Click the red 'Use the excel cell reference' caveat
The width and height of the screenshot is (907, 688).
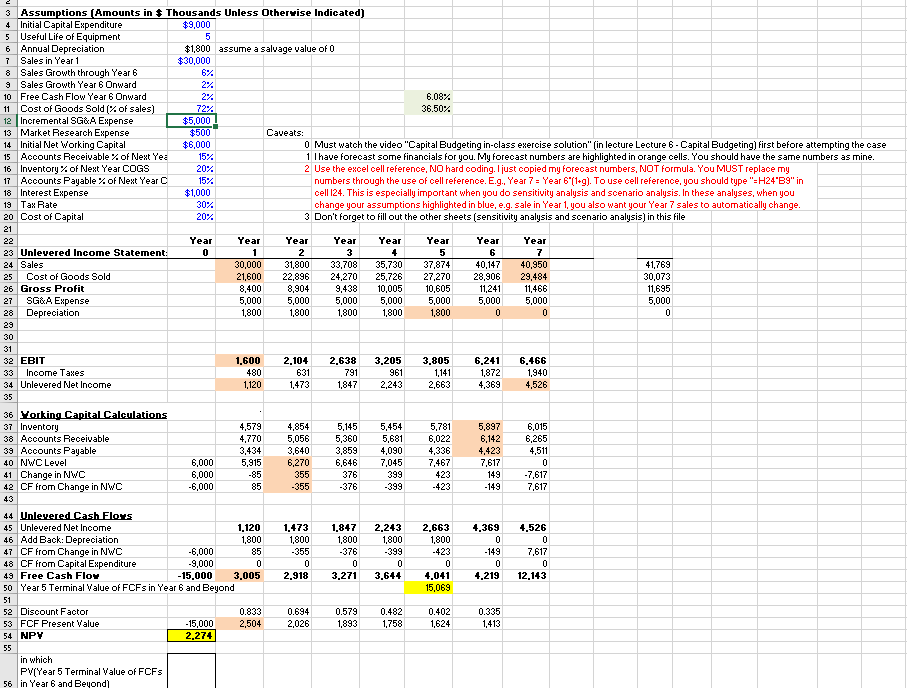point(557,187)
